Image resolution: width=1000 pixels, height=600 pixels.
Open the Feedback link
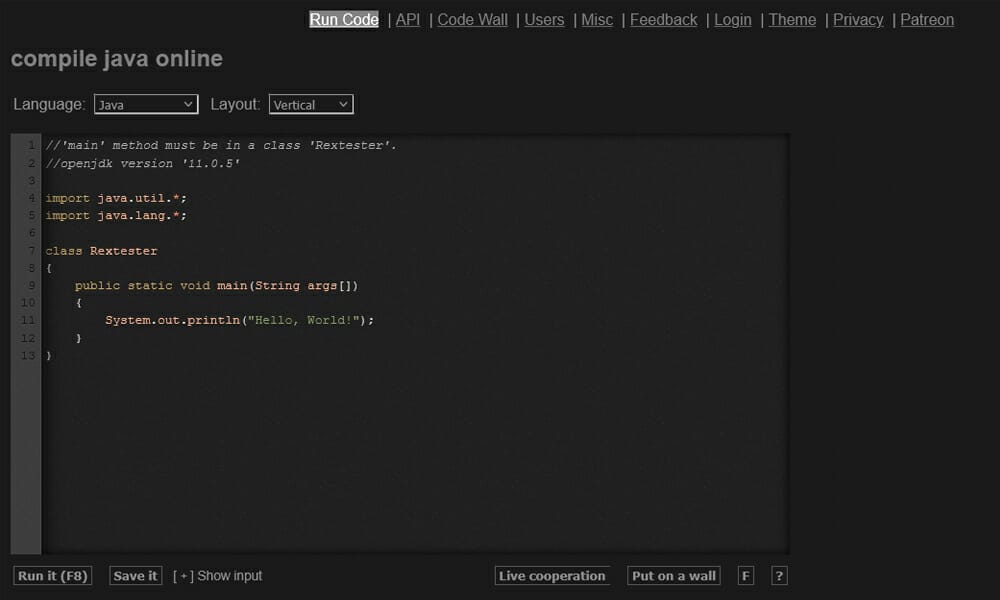pyautogui.click(x=663, y=20)
